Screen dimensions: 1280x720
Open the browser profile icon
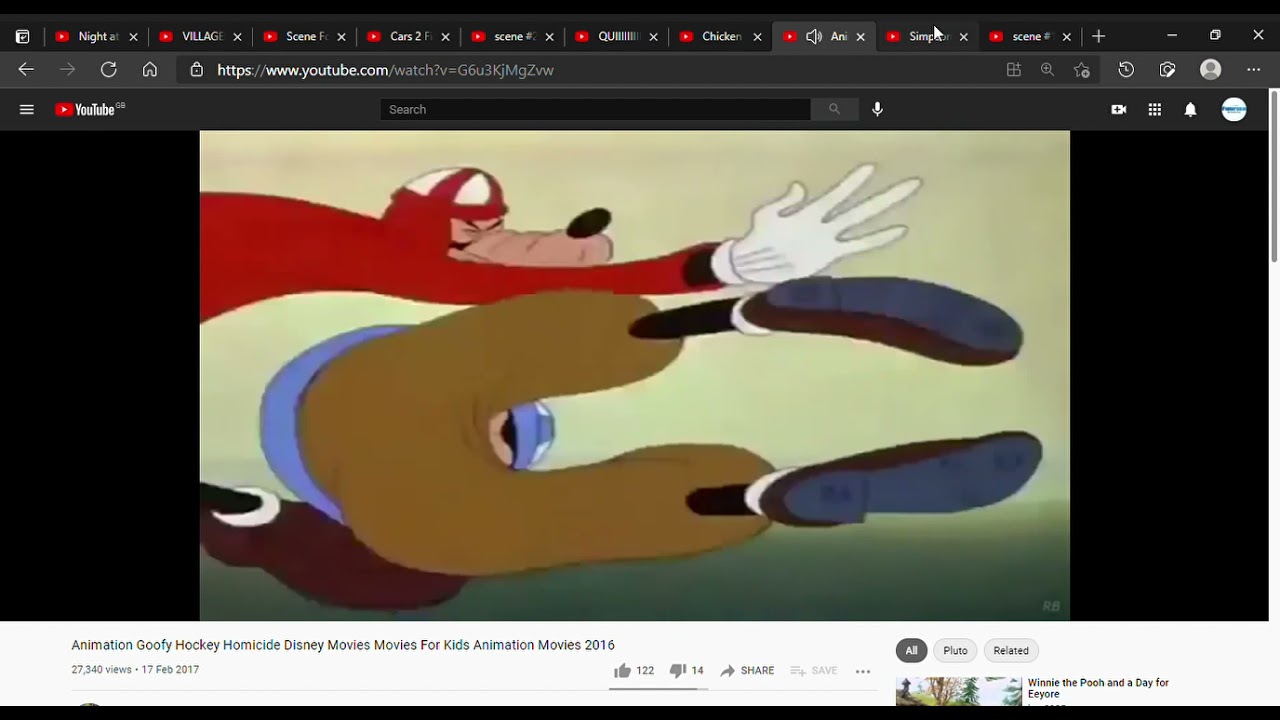[1211, 70]
